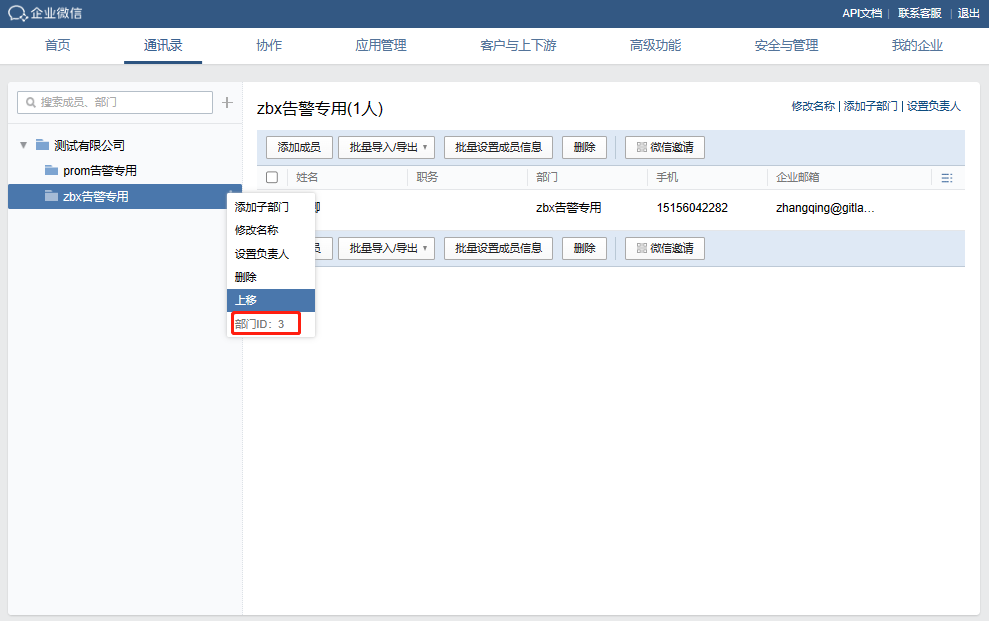Click the folder icon next to prom告警专用
Viewport: 989px width, 621px height.
pos(51,171)
